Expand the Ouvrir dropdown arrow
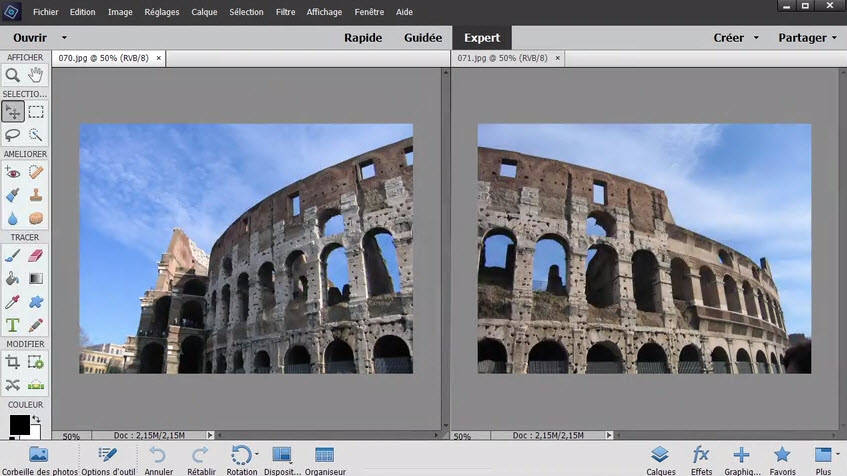This screenshot has height=476, width=847. (x=64, y=38)
